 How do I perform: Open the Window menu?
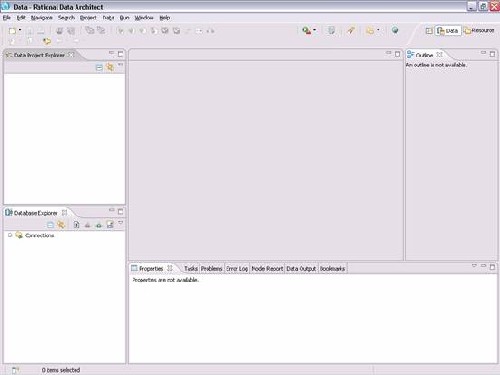click(144, 18)
